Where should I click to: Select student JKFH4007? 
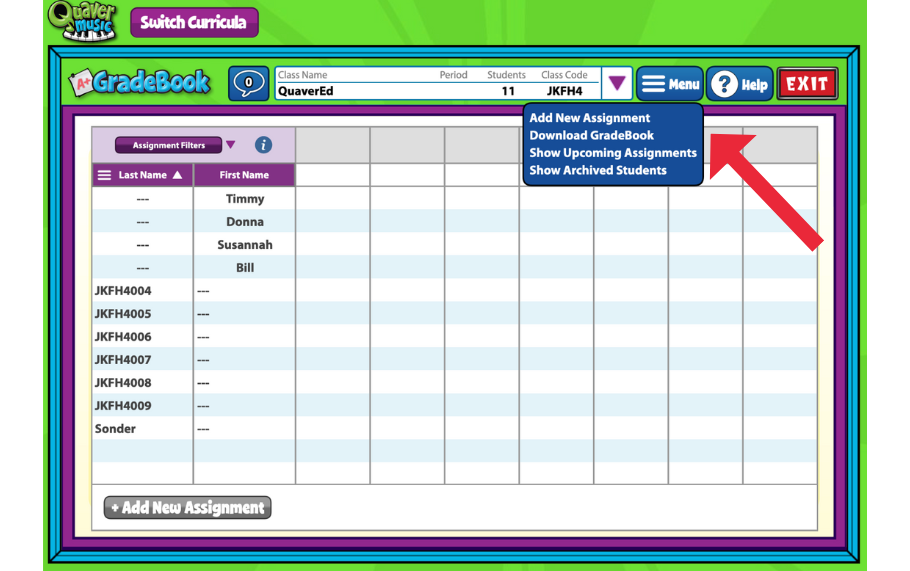123,360
